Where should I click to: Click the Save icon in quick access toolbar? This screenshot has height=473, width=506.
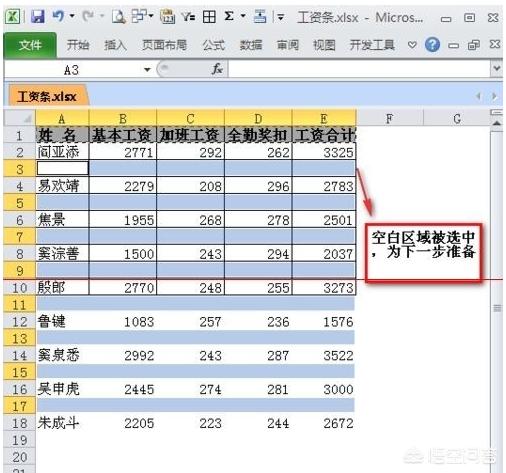pos(38,16)
